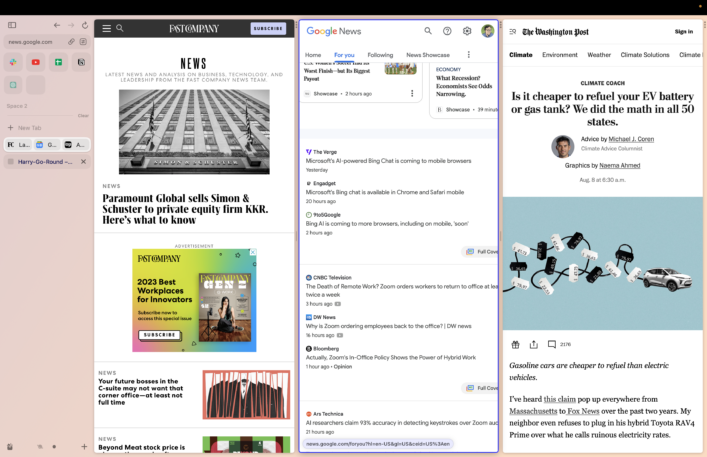Open the pinned YouTube favorite

(x=36, y=62)
